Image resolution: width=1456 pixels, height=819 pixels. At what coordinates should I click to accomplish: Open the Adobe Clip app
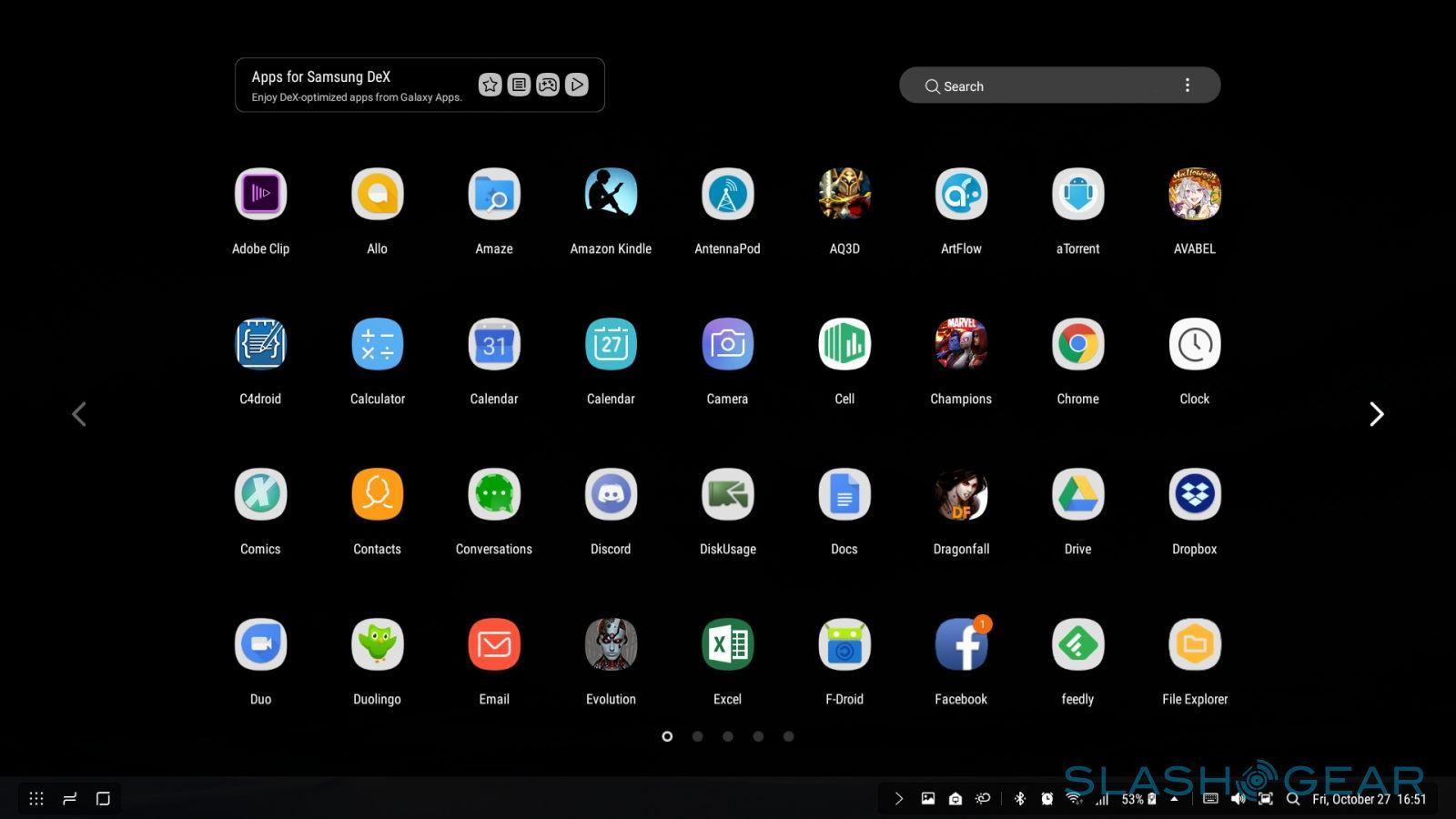tap(260, 195)
